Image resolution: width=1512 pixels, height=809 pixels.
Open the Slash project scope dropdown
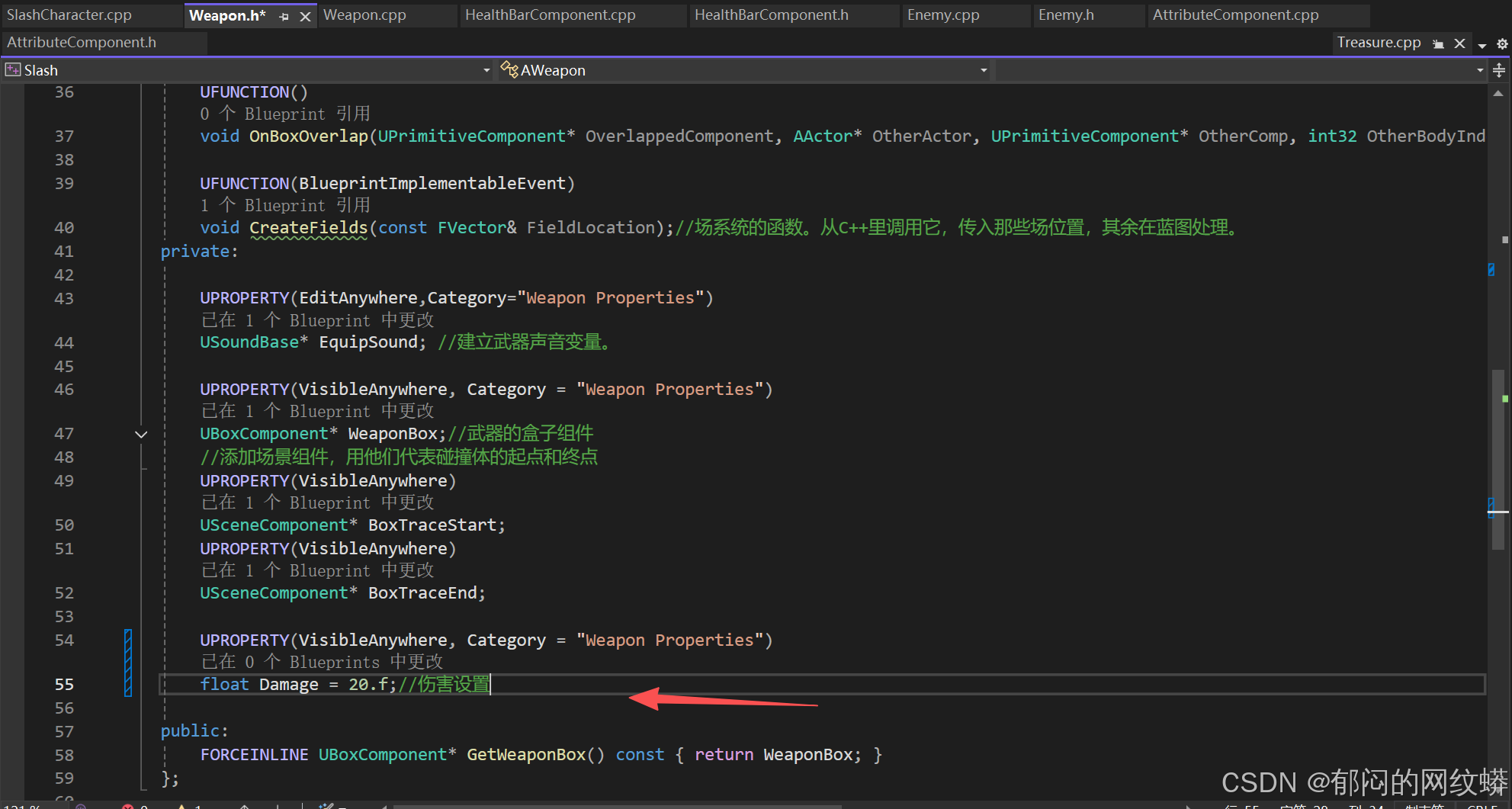tap(486, 71)
